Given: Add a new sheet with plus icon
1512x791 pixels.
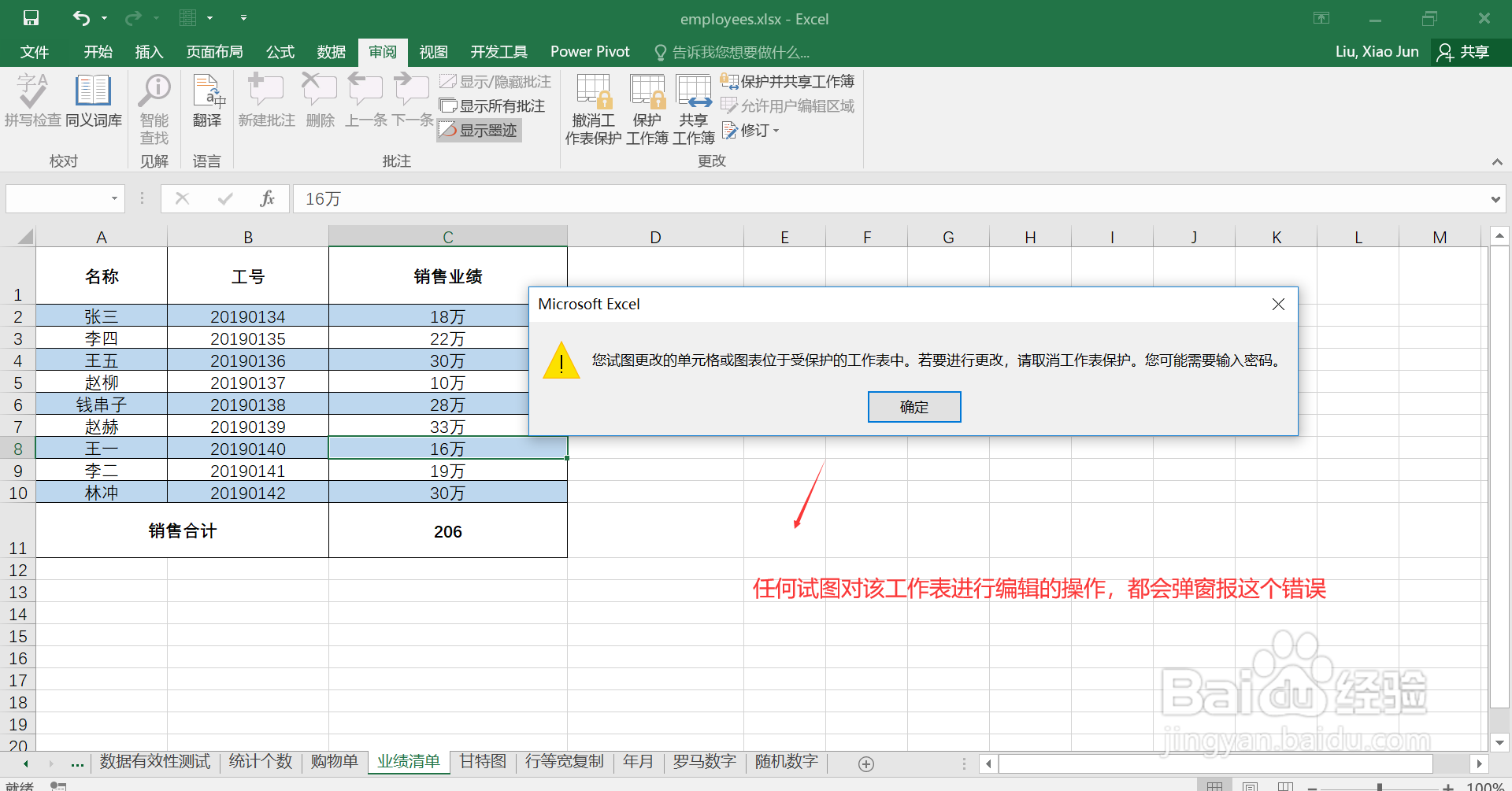Looking at the screenshot, I should (x=866, y=764).
